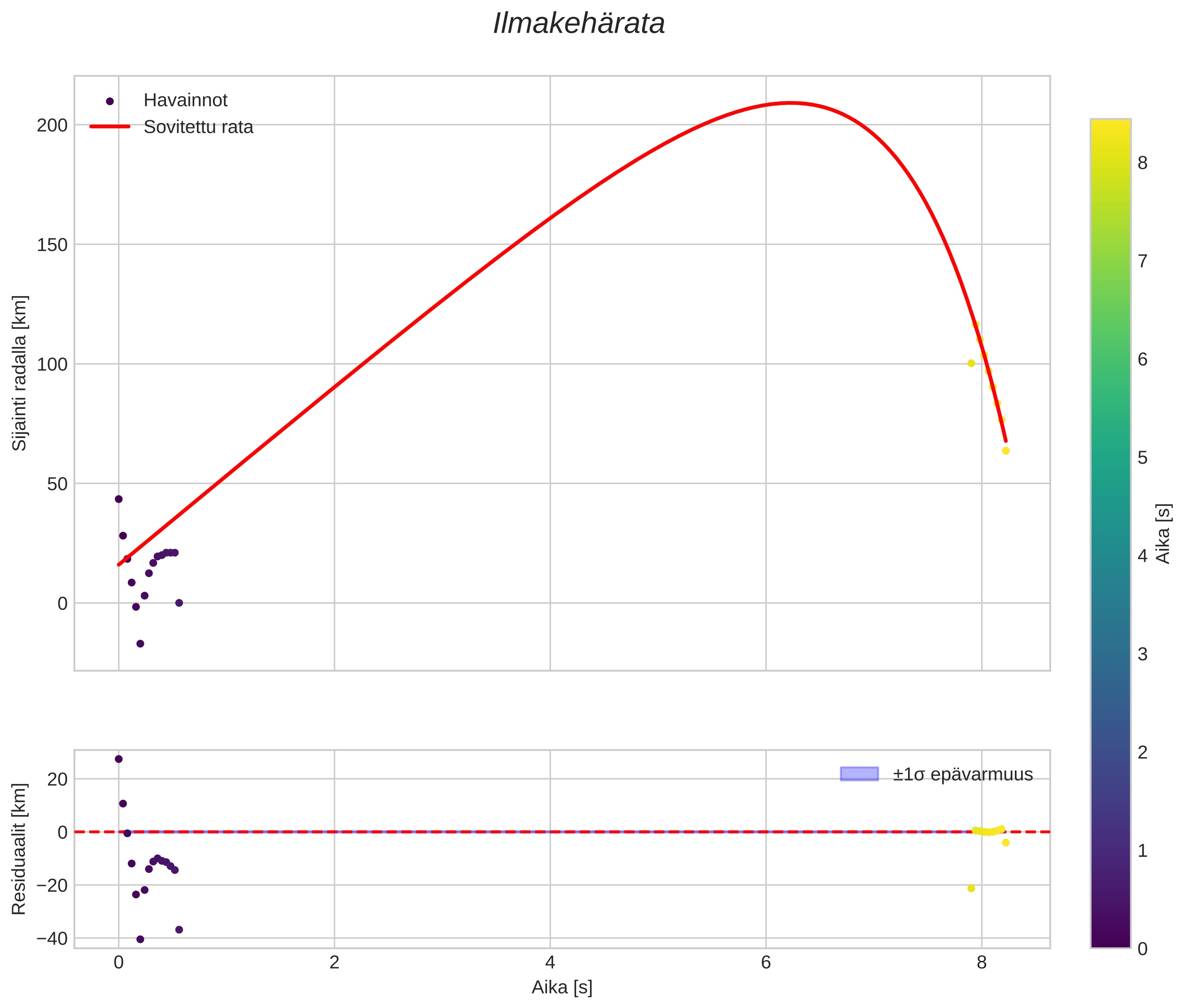Viewport: 1184px width, 1008px height.
Task: Click the vertical Aika [s] colorbar label
Action: point(1162,534)
